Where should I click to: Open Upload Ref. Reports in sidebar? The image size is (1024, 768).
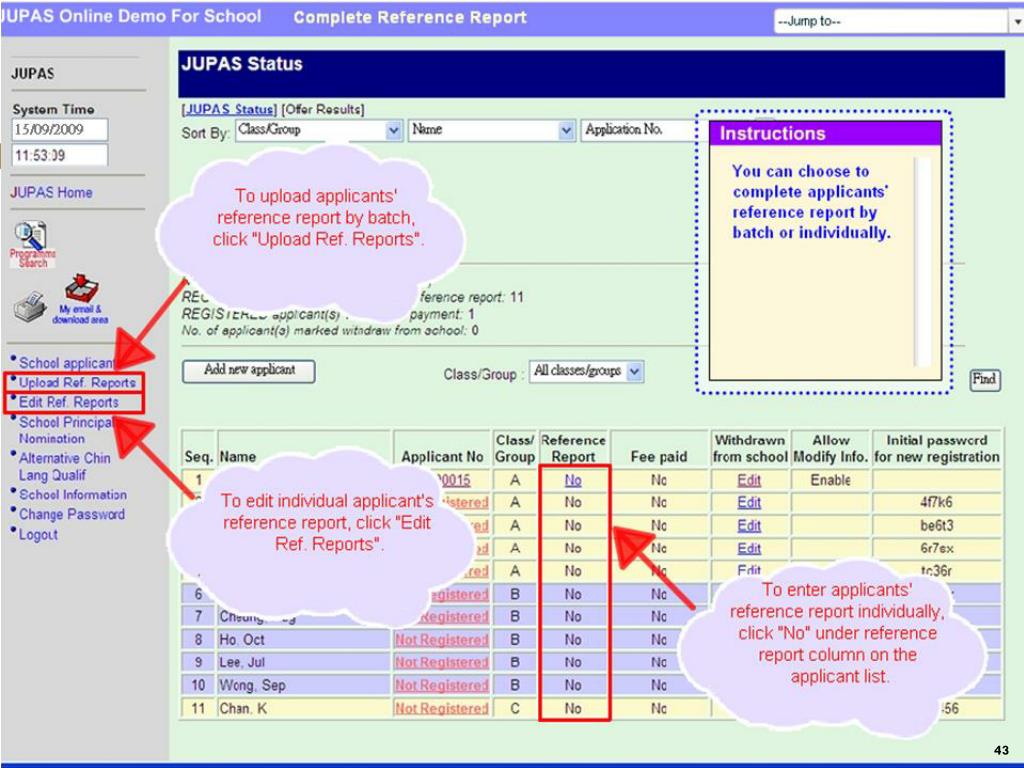pyautogui.click(x=77, y=383)
